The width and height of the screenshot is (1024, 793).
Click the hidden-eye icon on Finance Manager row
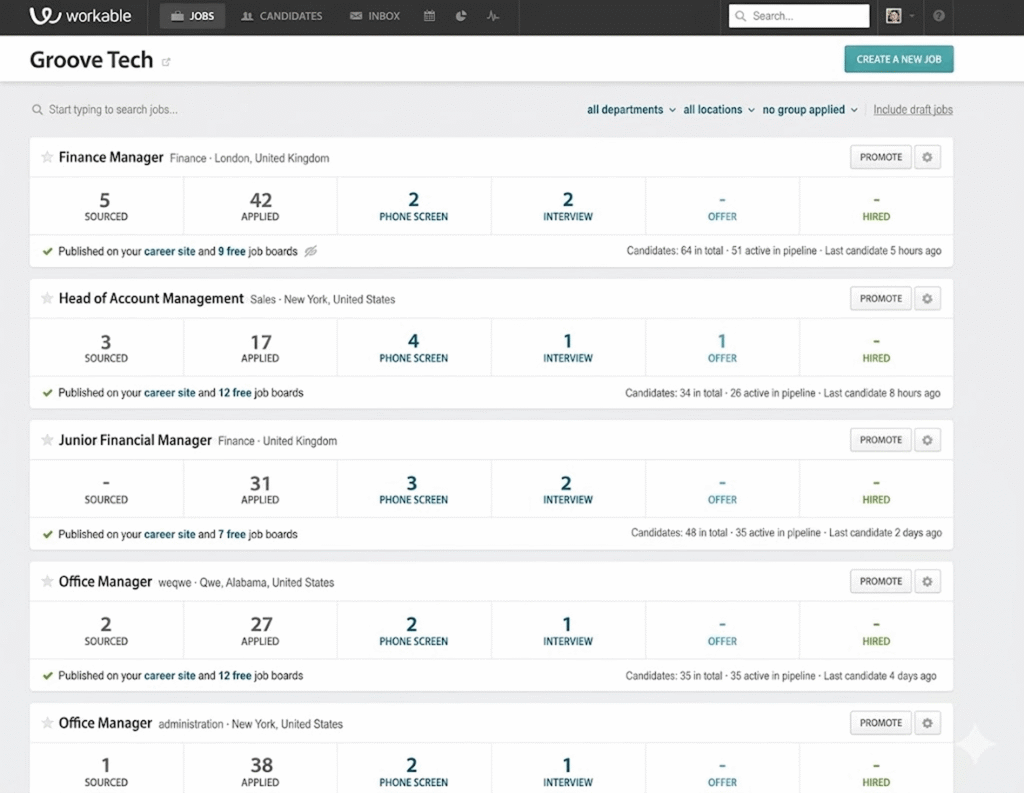[x=311, y=251]
